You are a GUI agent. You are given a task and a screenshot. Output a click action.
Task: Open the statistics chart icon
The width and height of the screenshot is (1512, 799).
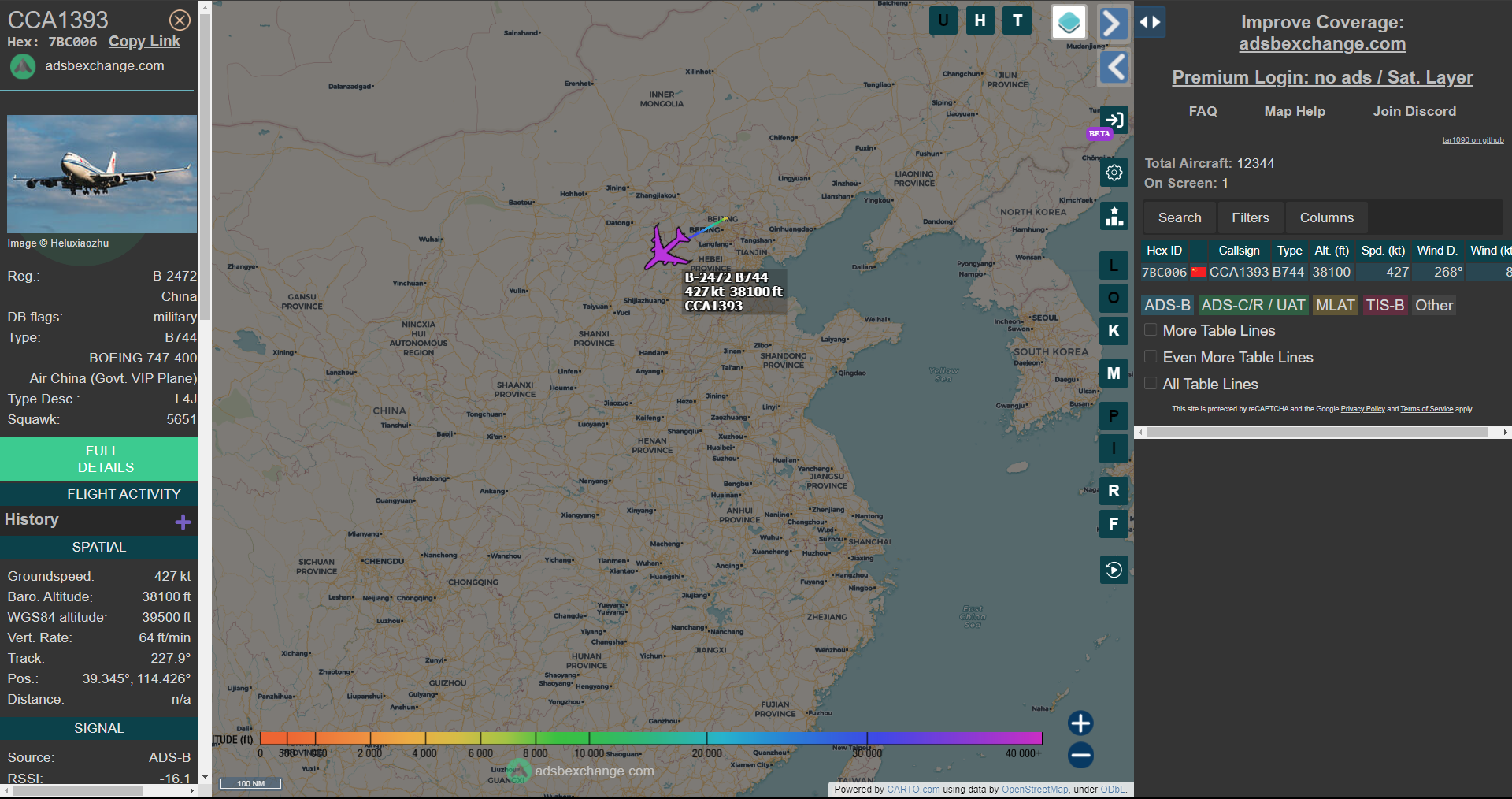click(x=1114, y=216)
